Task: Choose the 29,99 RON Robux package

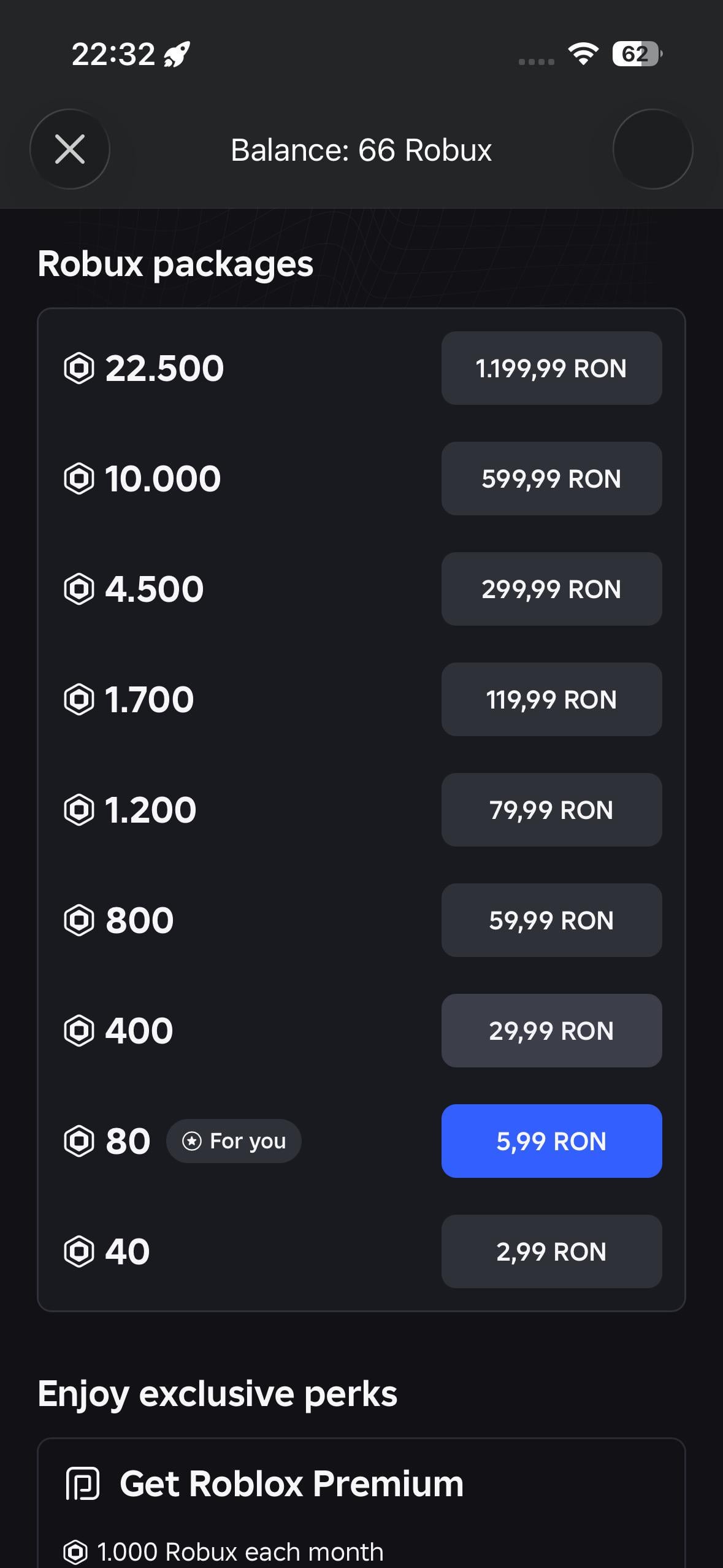Action: pos(551,1031)
